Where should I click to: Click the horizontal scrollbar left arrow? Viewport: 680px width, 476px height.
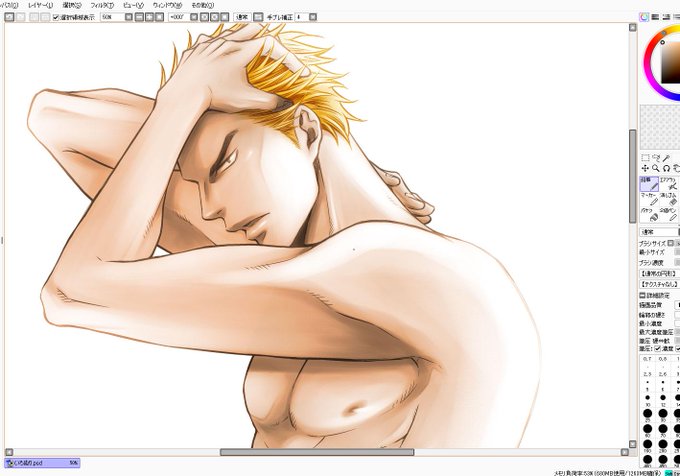[9, 452]
